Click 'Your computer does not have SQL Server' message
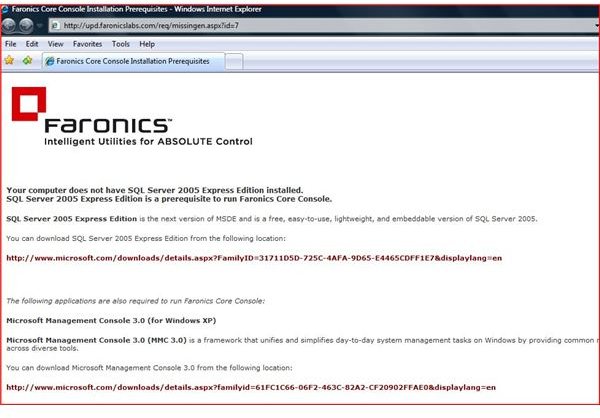Viewport: 600px width, 418px height. (155, 190)
